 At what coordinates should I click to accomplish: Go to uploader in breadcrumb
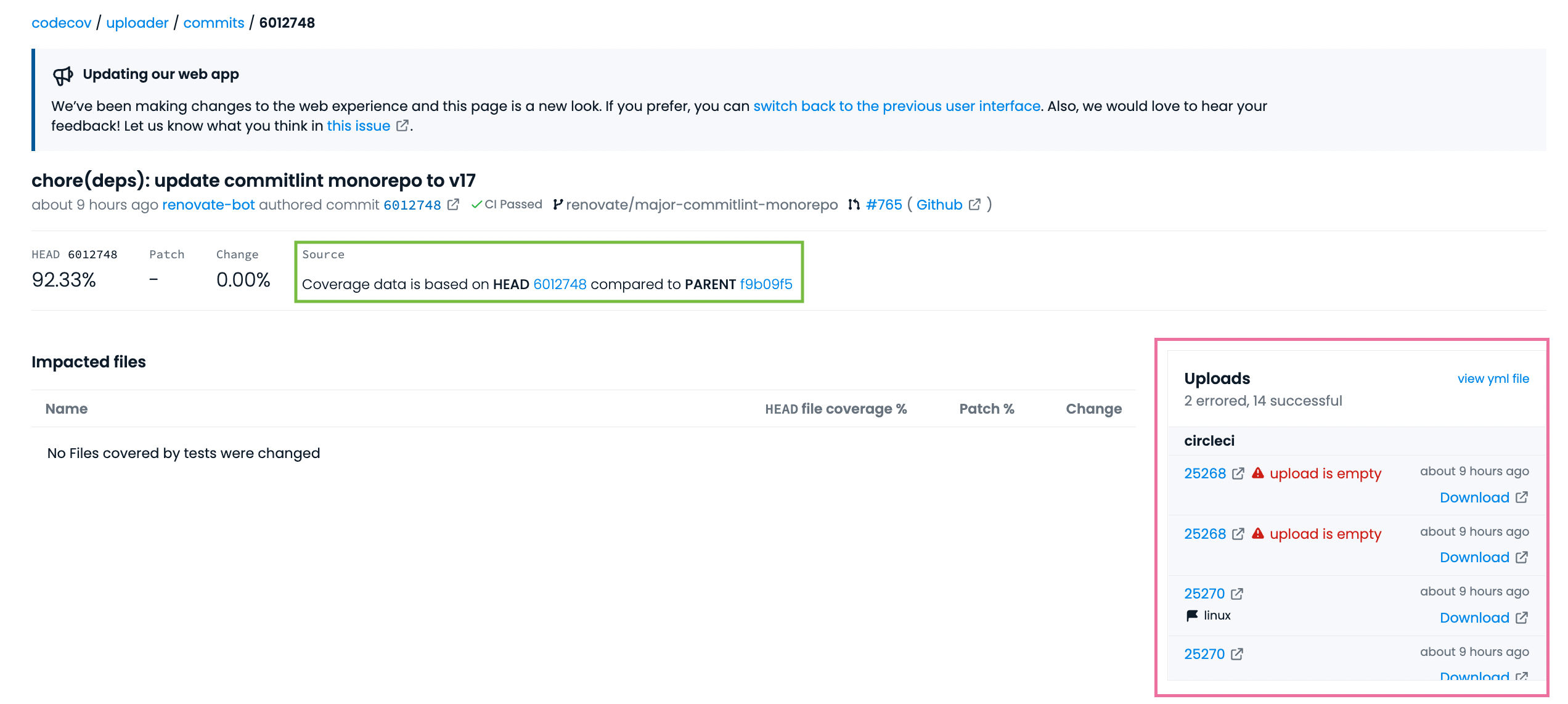137,23
